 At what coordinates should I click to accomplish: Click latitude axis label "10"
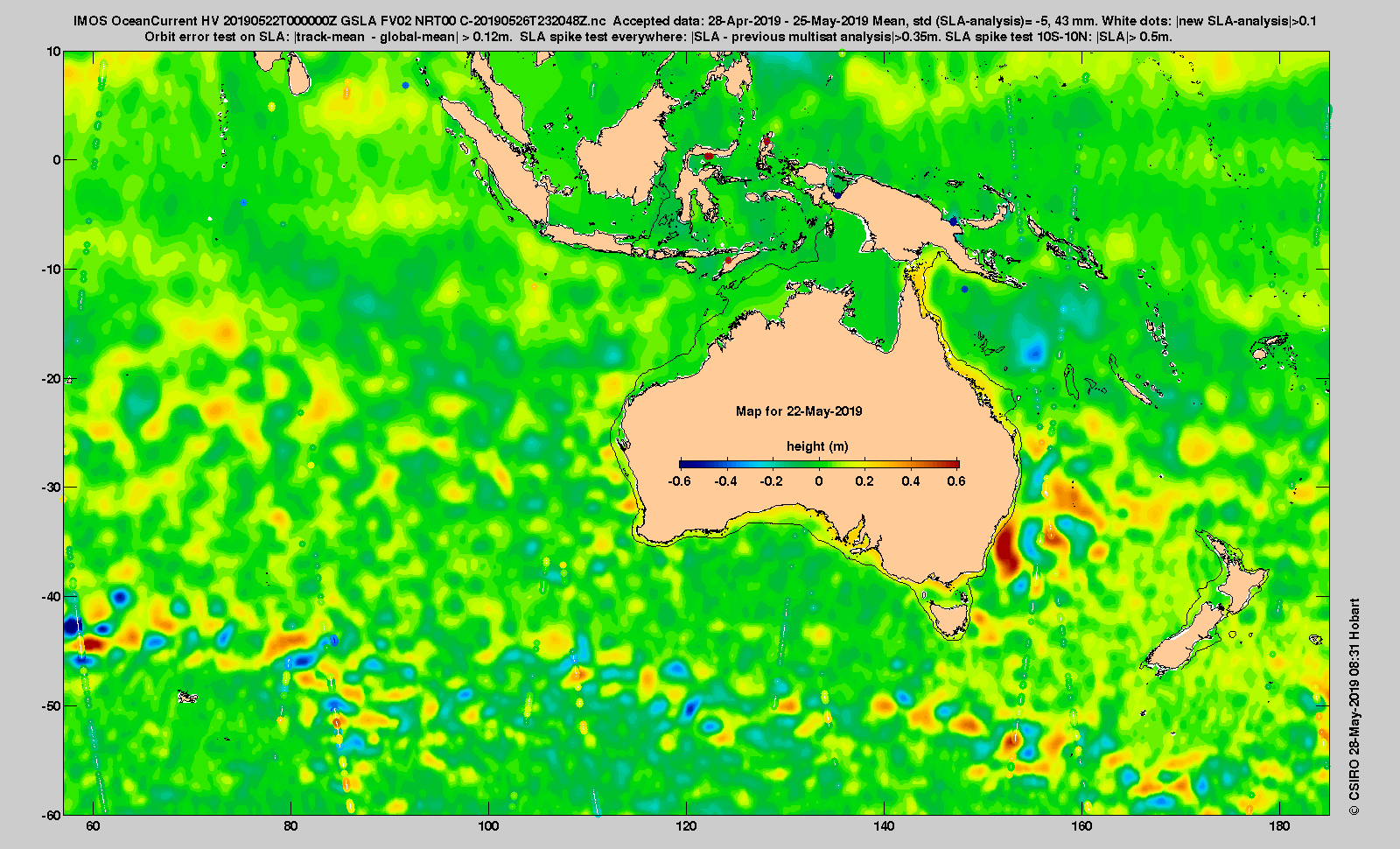(54, 52)
